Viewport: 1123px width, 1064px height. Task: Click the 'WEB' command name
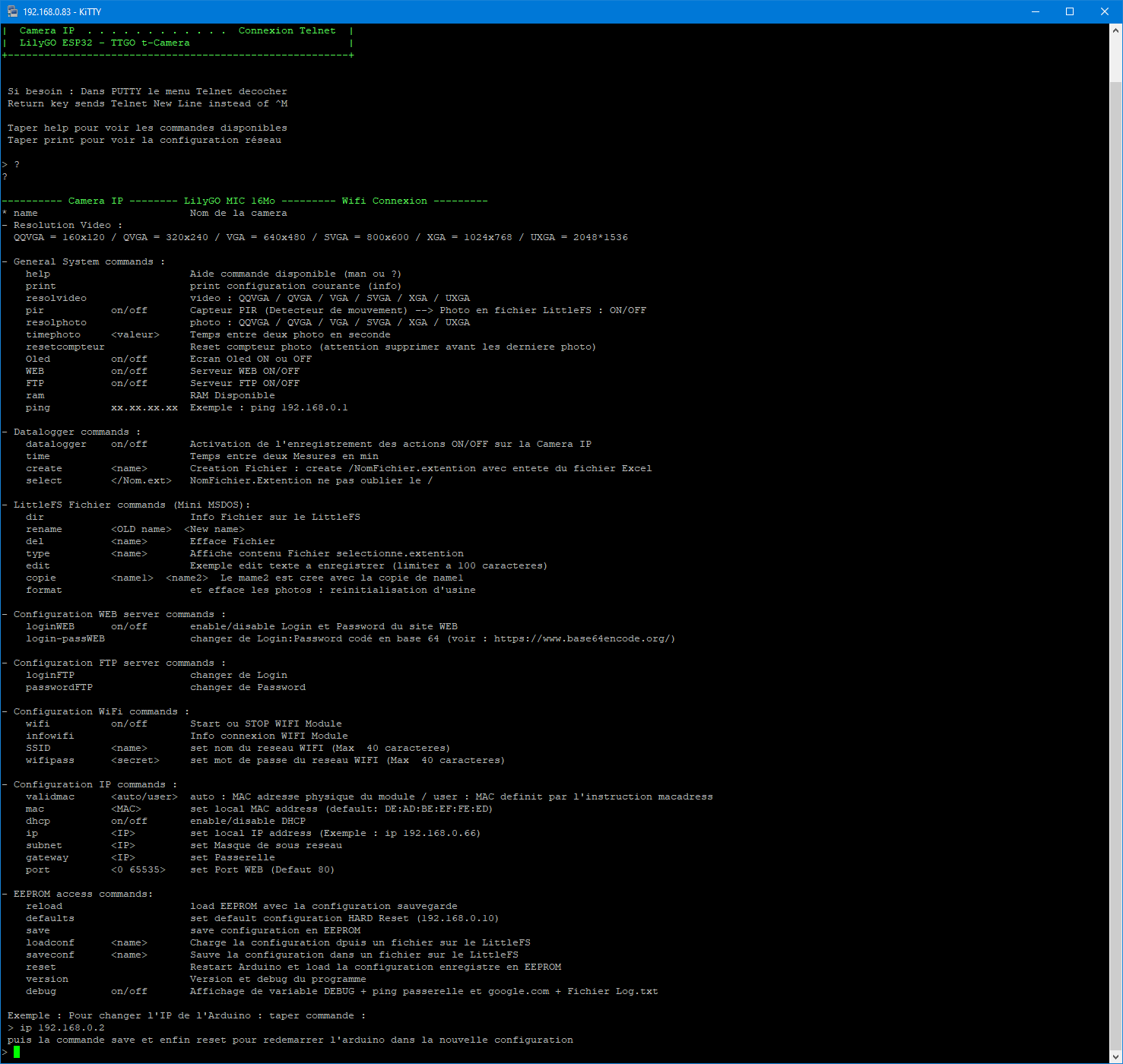click(x=35, y=371)
